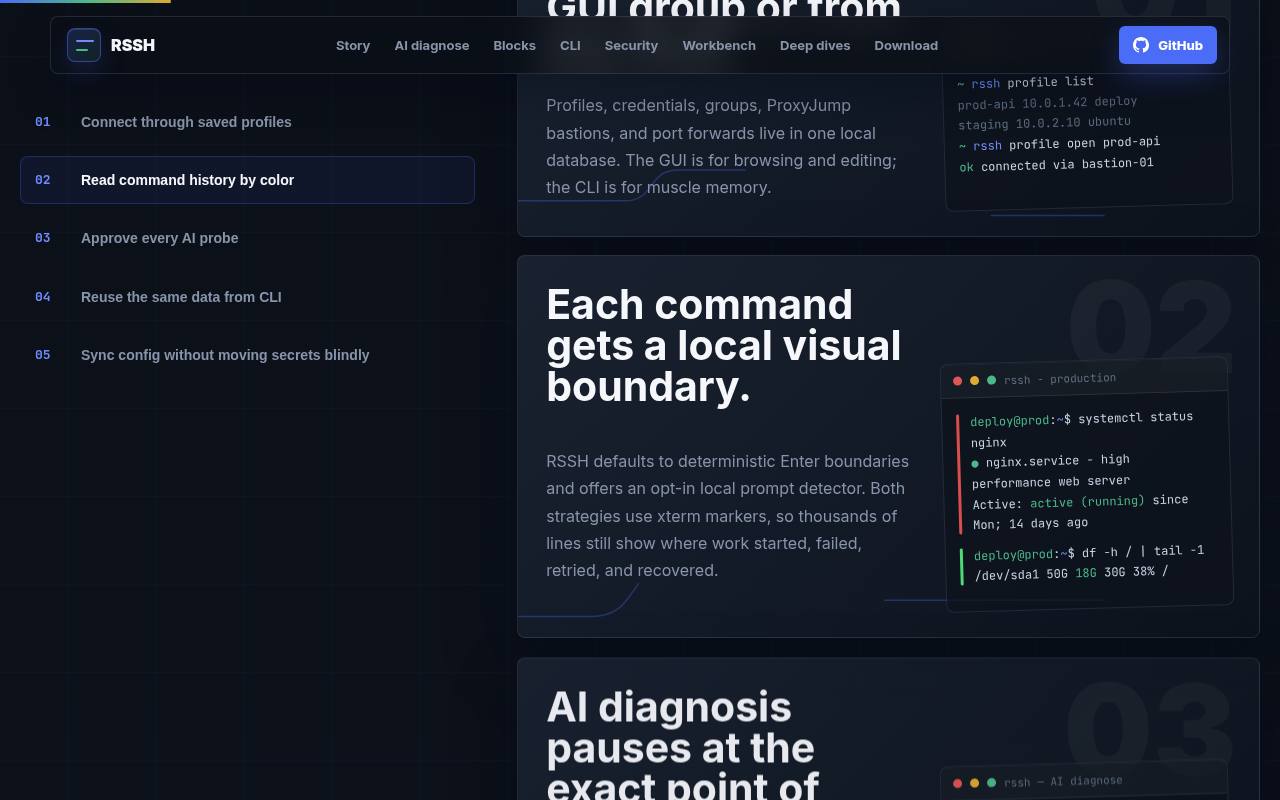Click the red dot in rssh - AI diagnose window

click(958, 783)
